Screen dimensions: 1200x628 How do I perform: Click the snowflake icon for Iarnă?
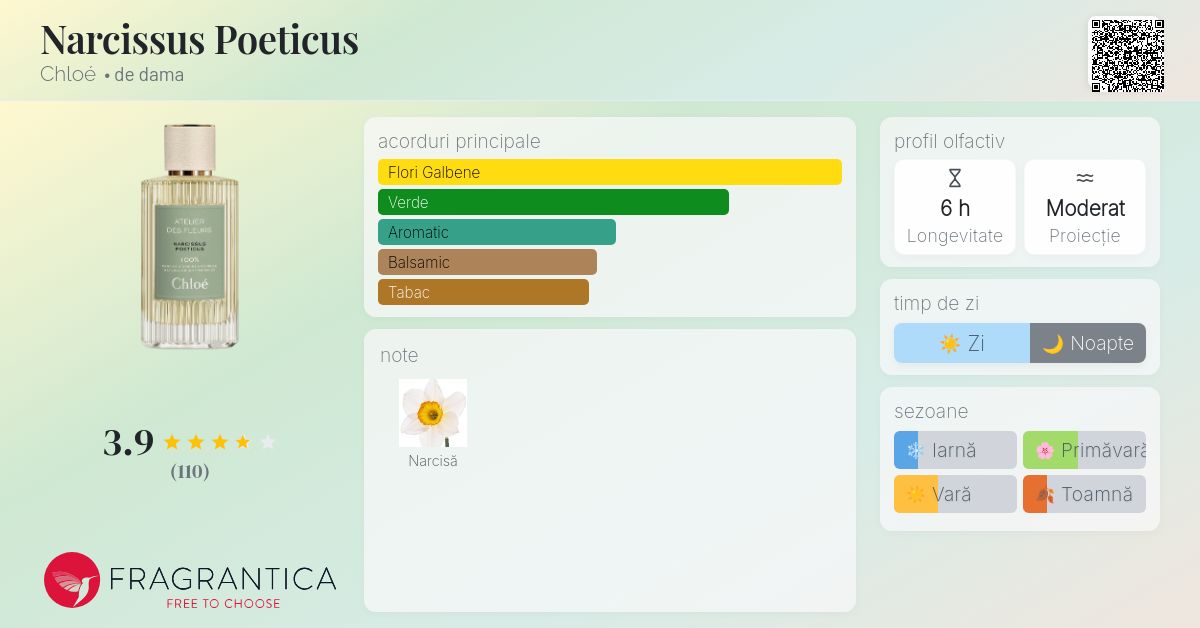(x=914, y=451)
